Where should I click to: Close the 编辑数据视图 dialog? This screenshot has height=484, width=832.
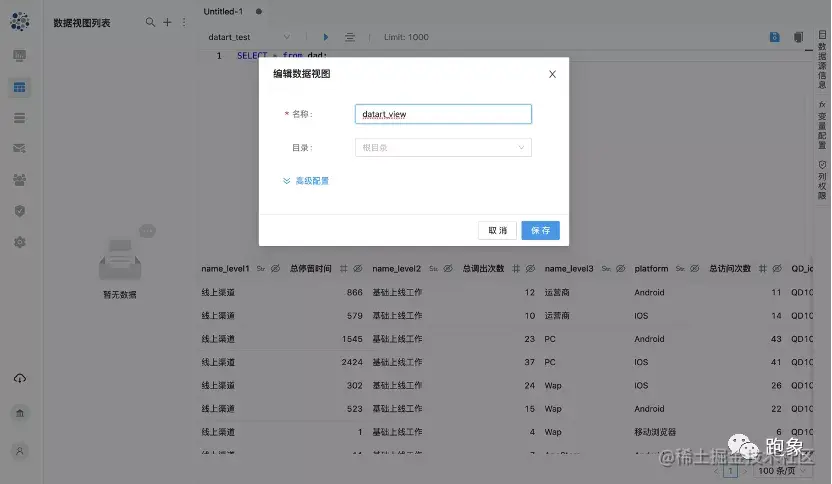[552, 74]
